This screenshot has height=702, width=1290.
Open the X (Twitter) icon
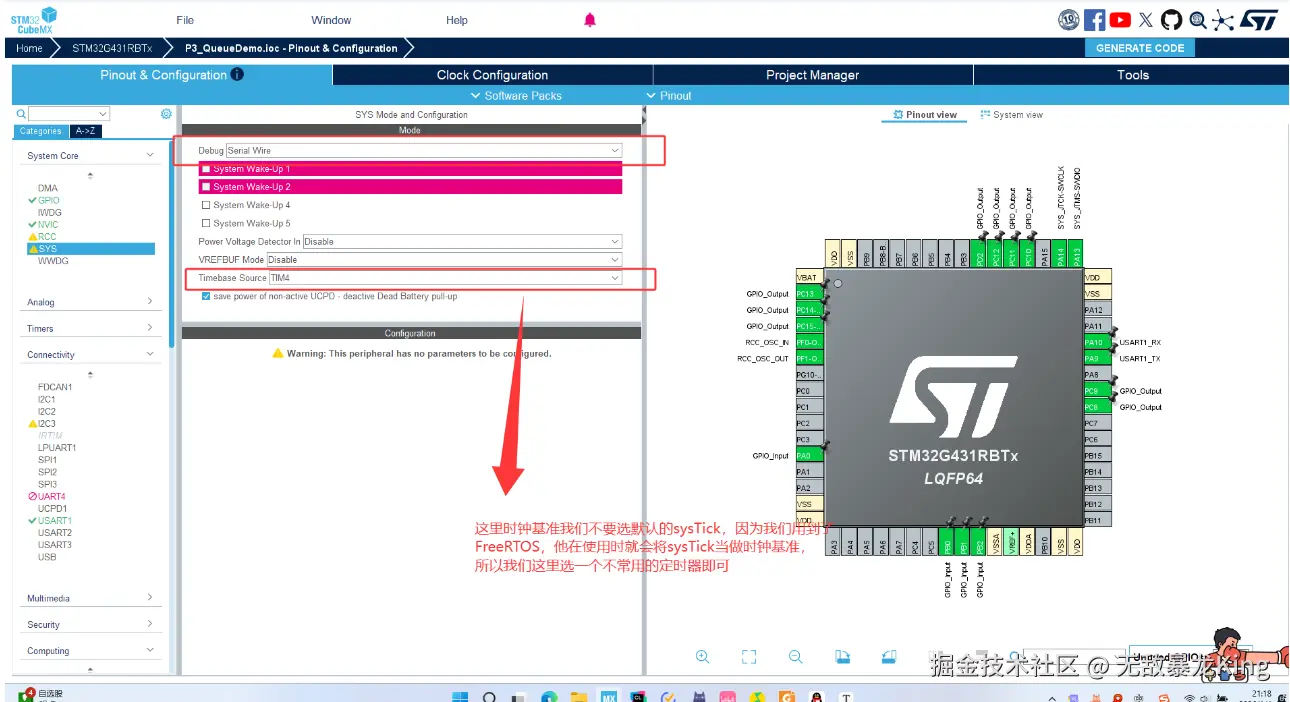click(x=1146, y=20)
